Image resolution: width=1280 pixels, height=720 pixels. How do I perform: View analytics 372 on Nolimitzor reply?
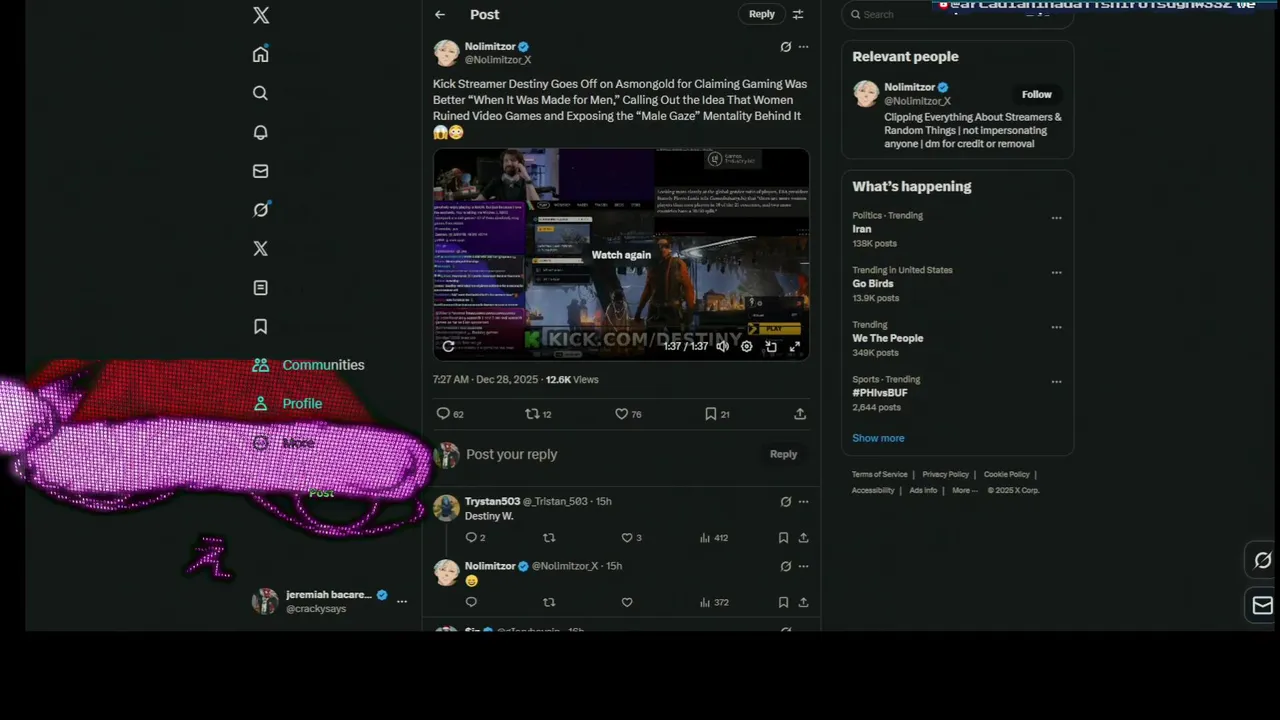click(x=714, y=602)
